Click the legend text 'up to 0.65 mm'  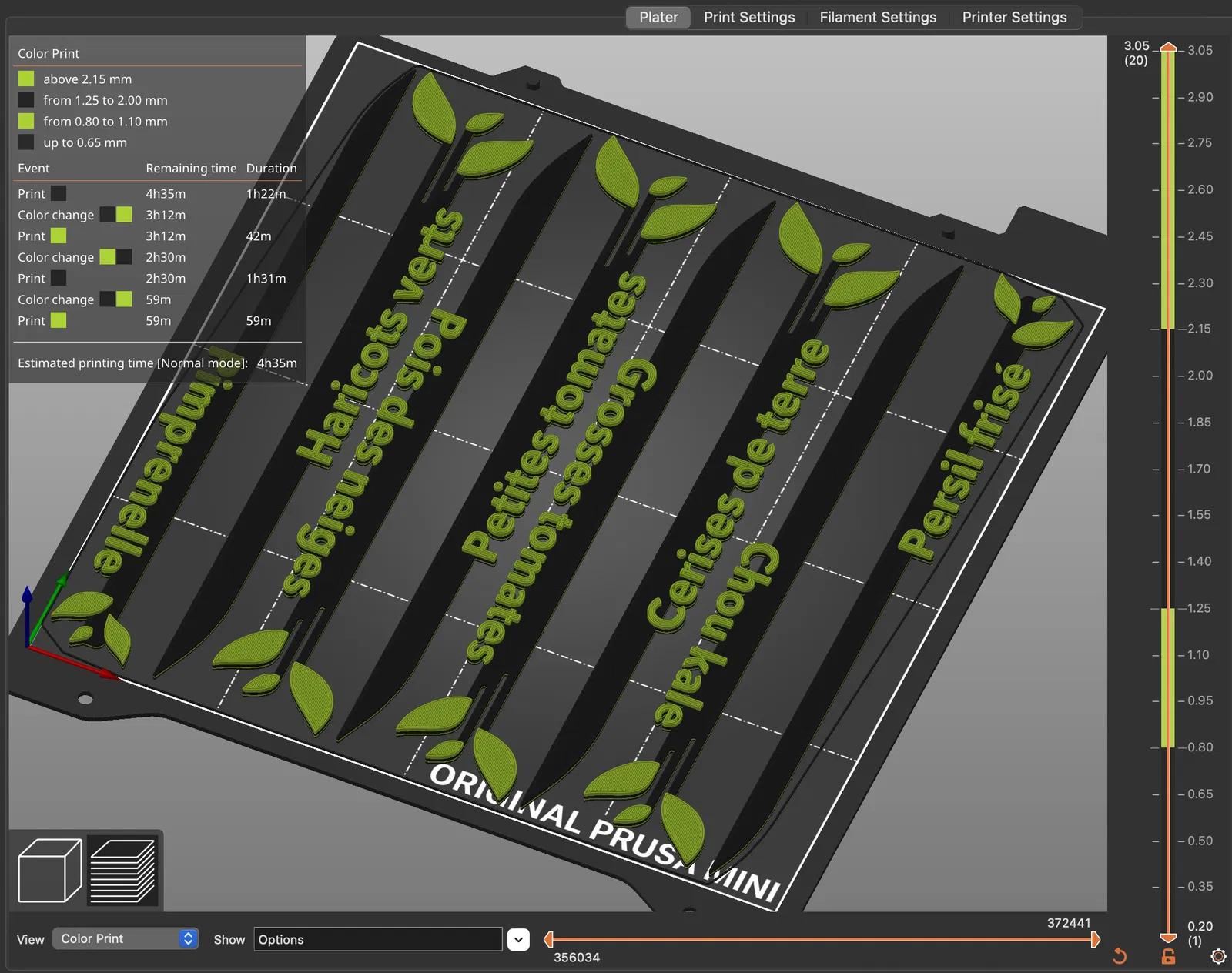pyautogui.click(x=85, y=142)
